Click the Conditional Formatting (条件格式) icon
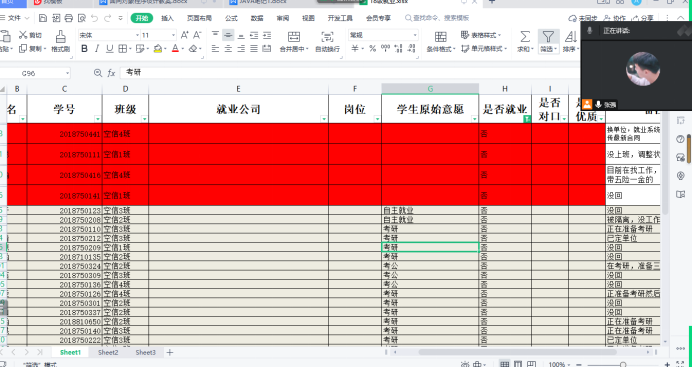 [x=441, y=37]
